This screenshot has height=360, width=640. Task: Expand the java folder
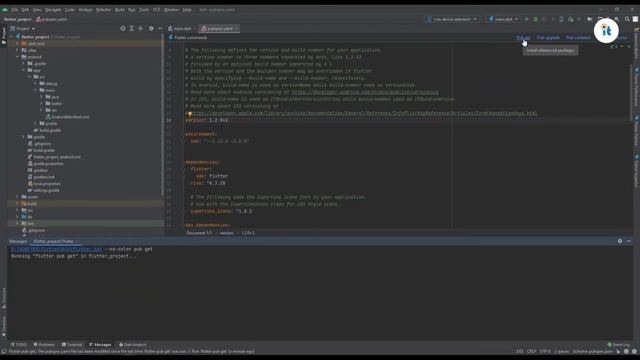(x=41, y=97)
